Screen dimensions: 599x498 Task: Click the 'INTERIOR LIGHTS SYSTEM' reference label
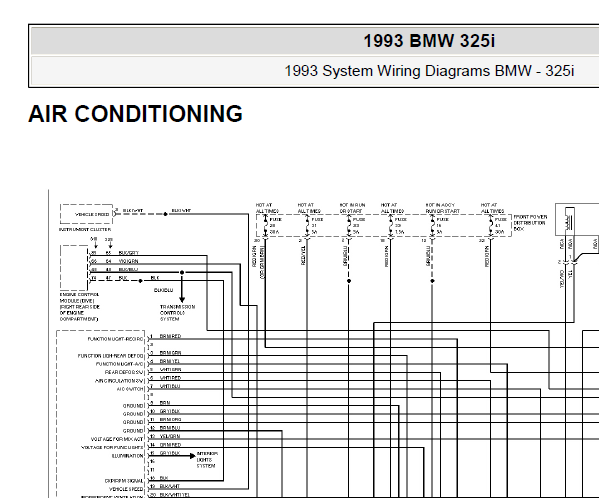(x=207, y=460)
